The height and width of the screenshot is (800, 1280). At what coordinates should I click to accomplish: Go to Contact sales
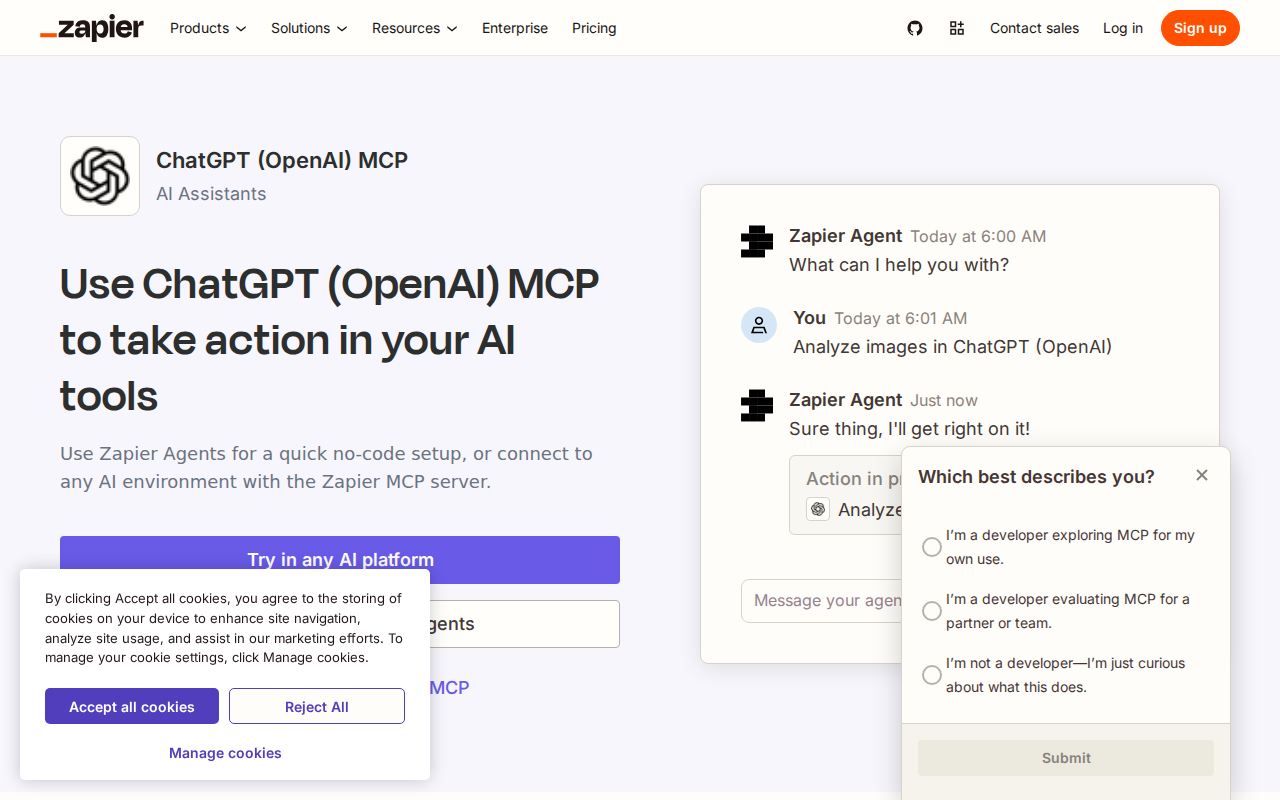(x=1034, y=28)
